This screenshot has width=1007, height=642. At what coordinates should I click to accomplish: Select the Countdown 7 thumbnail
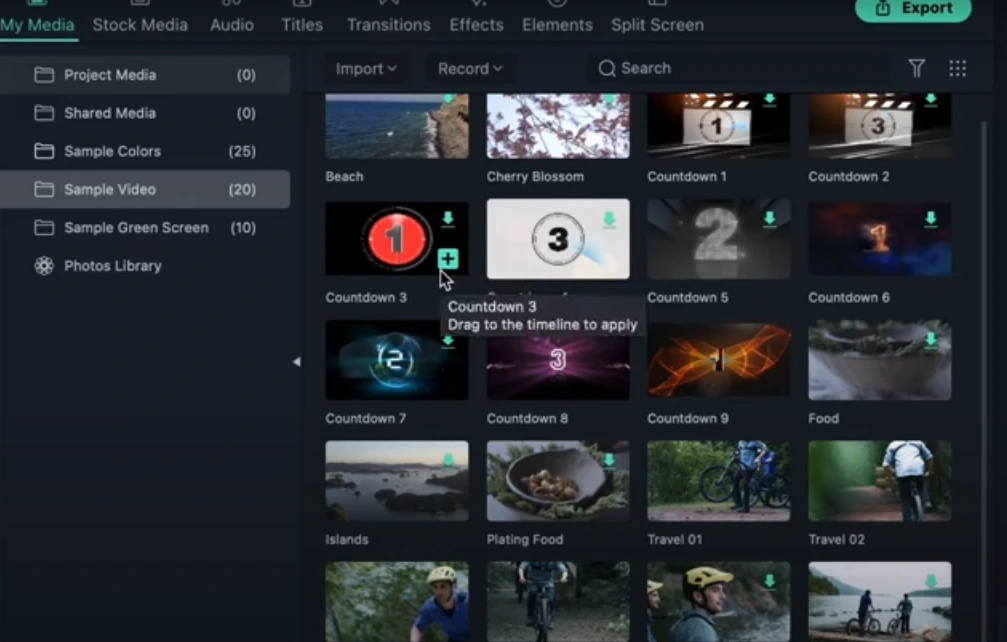(x=397, y=360)
